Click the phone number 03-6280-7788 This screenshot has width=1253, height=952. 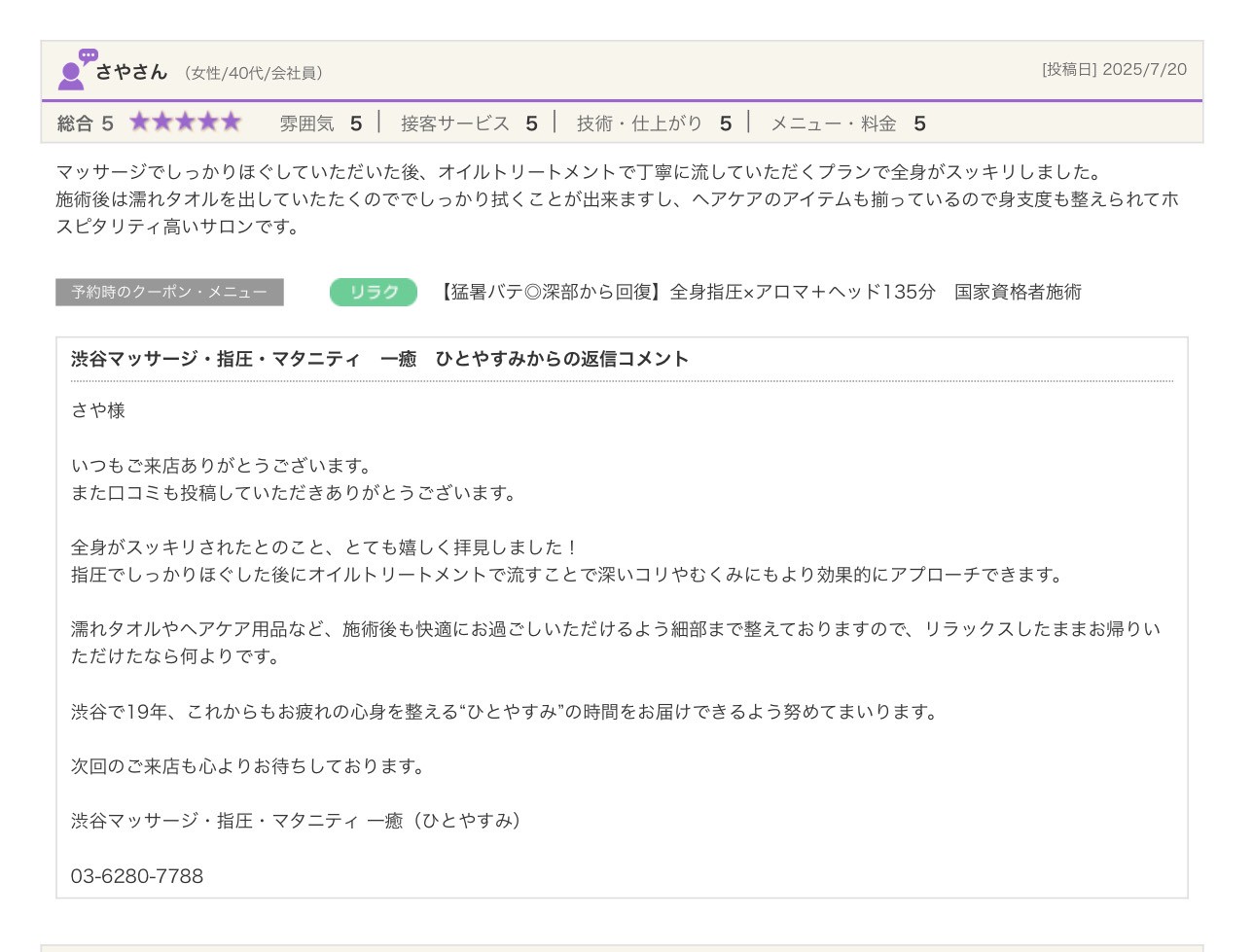(x=137, y=876)
